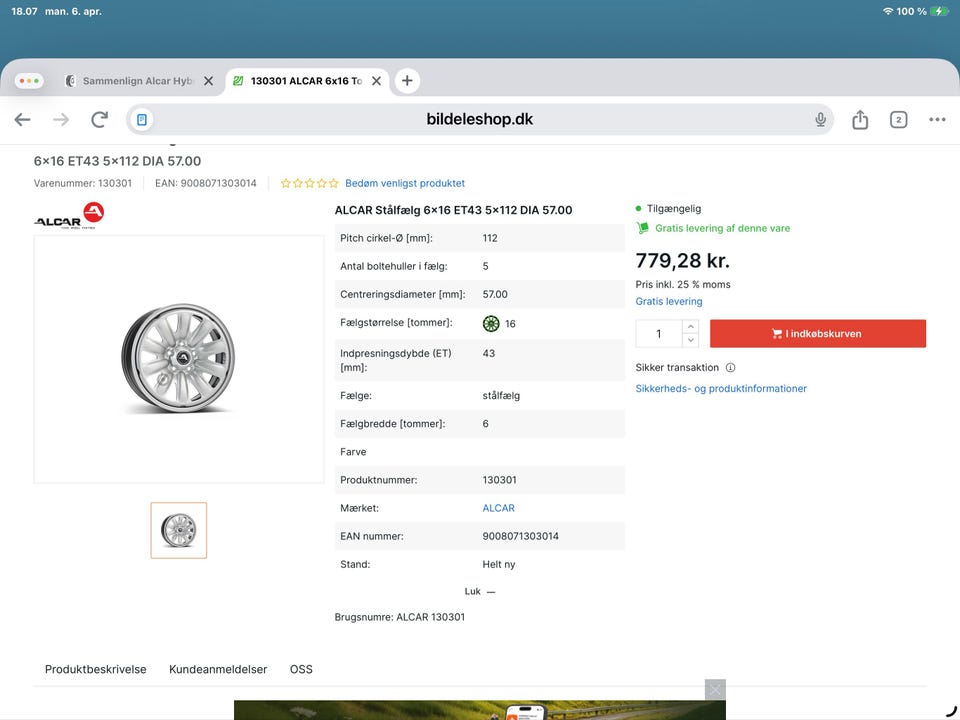This screenshot has height=720, width=960.
Task: Add item with I indkøbskurven button
Action: 817,334
